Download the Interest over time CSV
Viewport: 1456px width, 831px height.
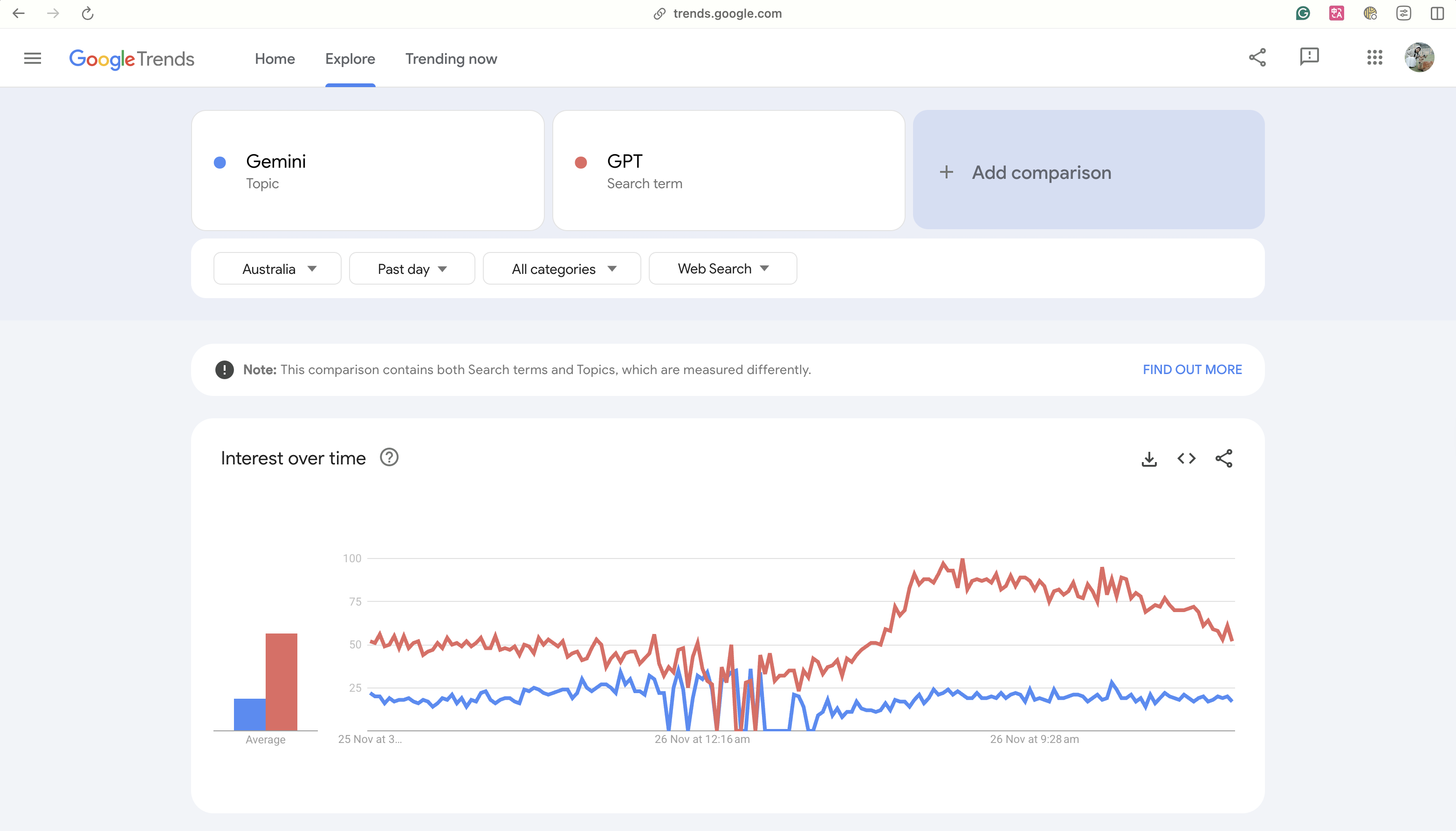(x=1149, y=459)
